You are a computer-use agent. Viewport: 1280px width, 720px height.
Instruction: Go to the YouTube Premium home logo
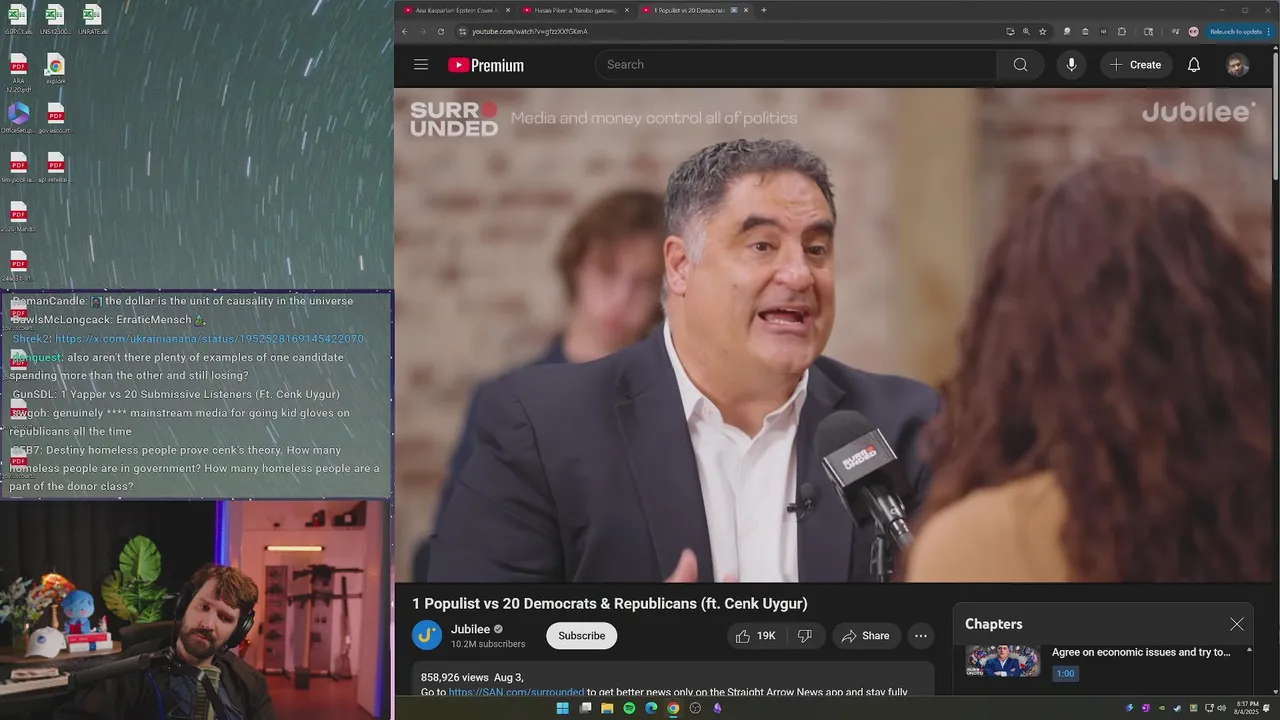coord(486,65)
